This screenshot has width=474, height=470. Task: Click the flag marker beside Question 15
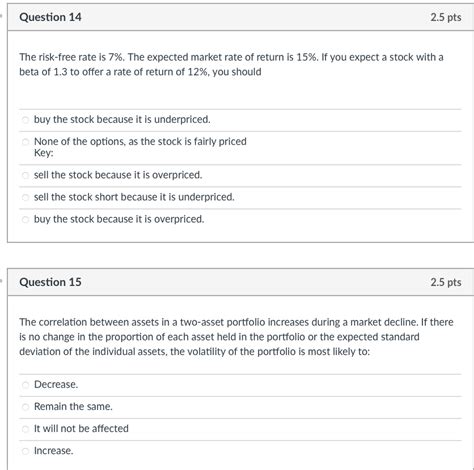[1, 281]
